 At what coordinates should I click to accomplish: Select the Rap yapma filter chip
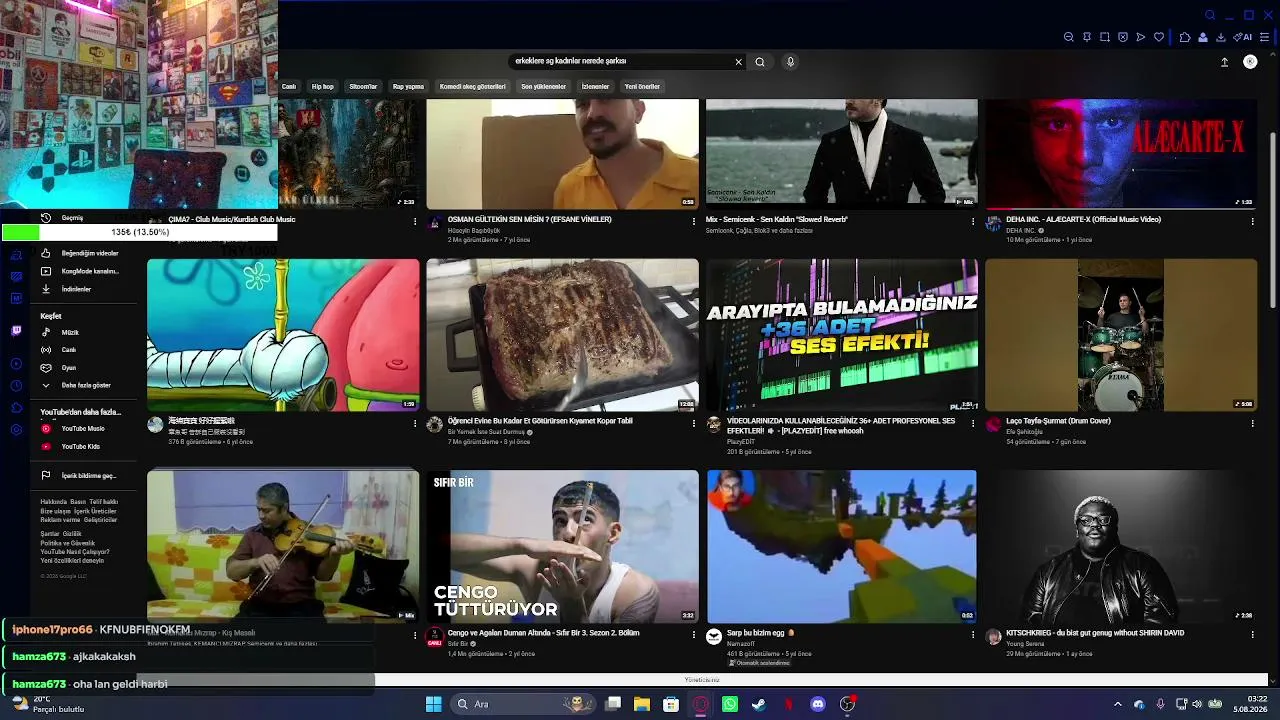408,87
